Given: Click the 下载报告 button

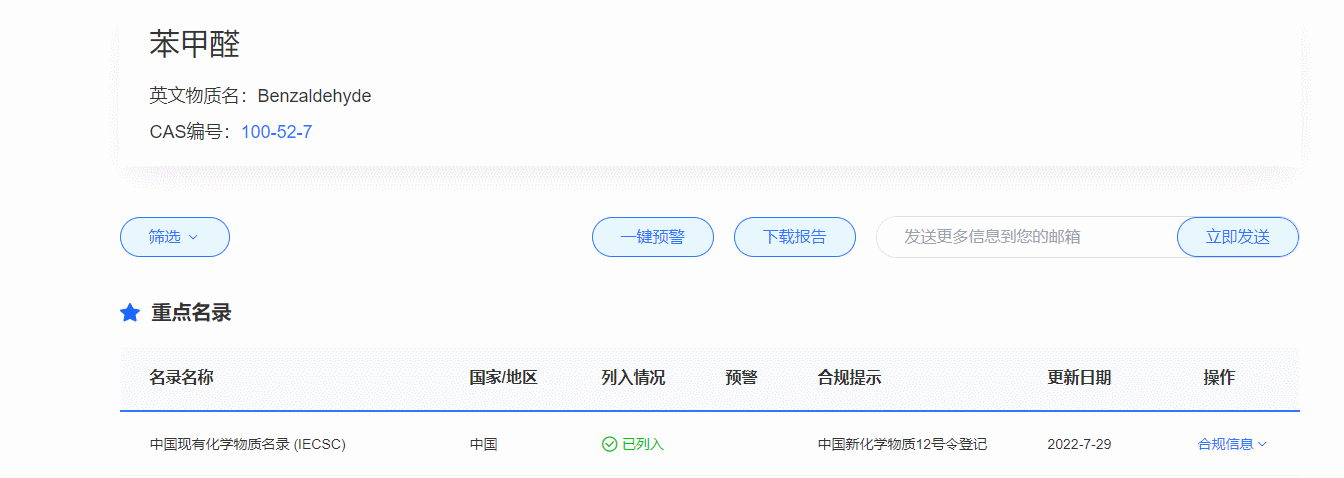Looking at the screenshot, I should (794, 237).
